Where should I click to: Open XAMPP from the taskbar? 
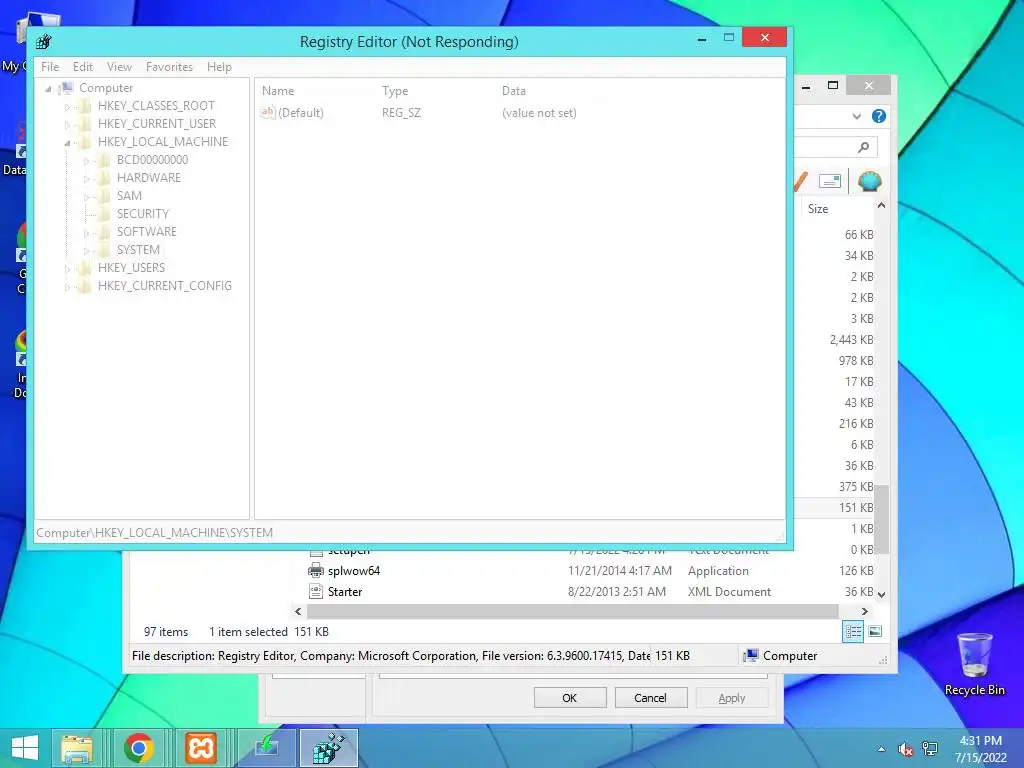click(200, 748)
